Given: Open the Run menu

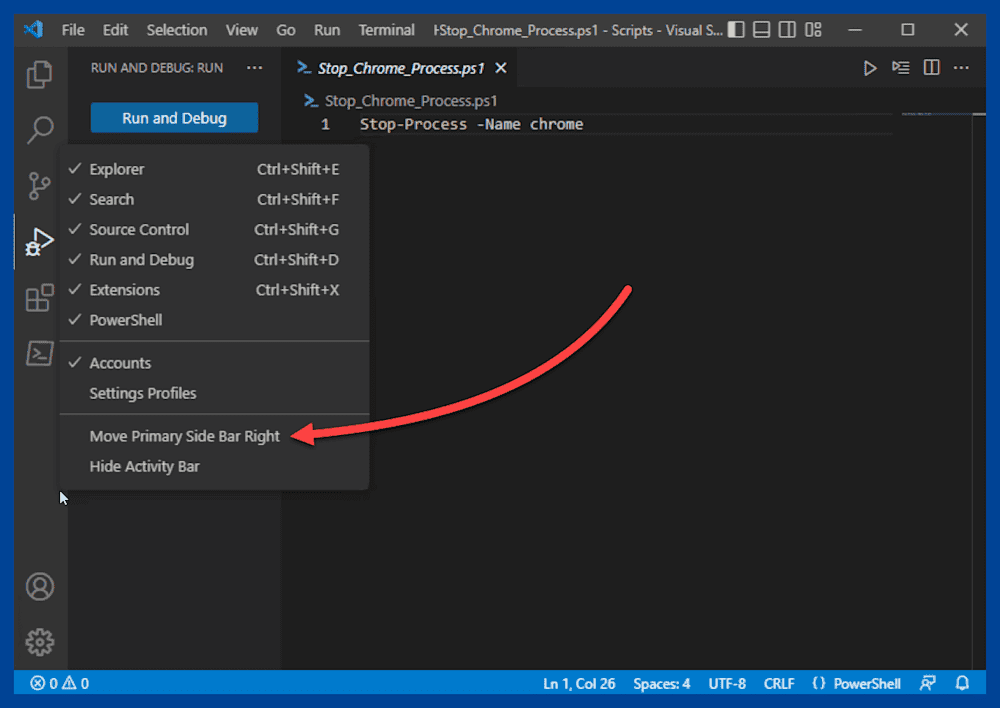Looking at the screenshot, I should pos(327,30).
